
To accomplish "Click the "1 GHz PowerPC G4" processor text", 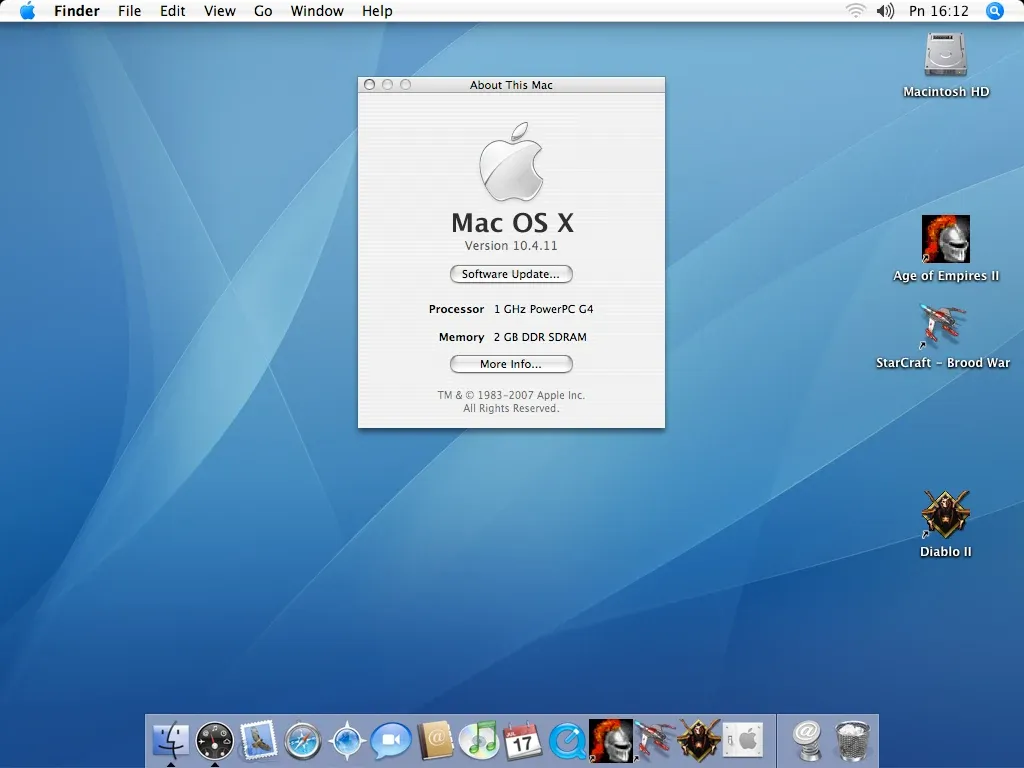I will tap(543, 309).
